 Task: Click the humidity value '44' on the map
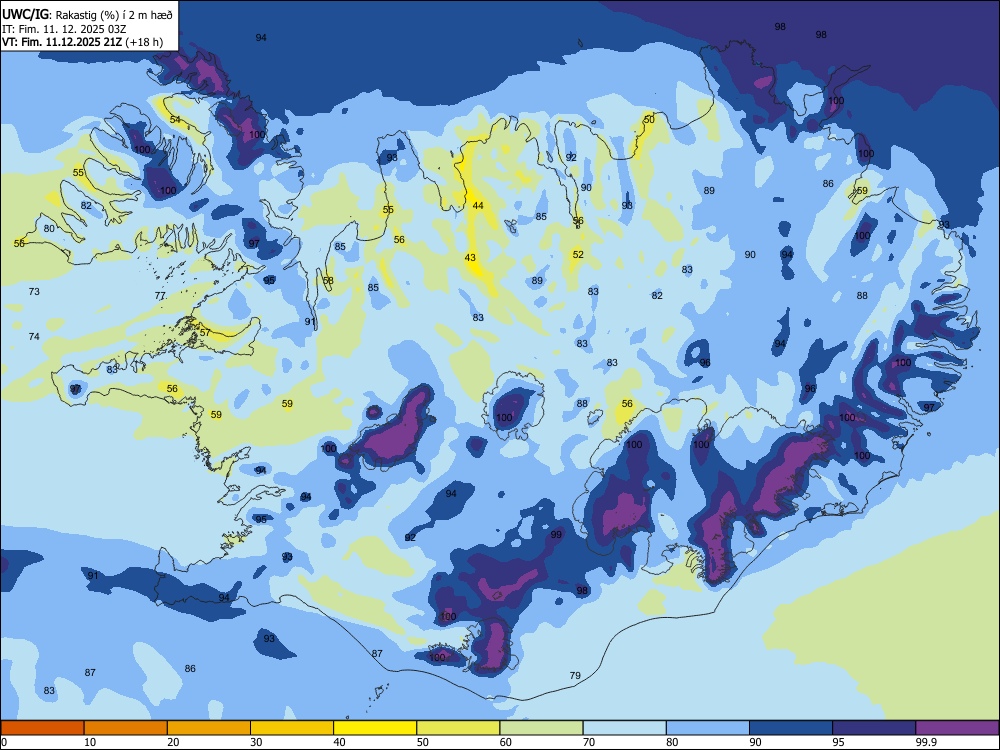point(478,205)
